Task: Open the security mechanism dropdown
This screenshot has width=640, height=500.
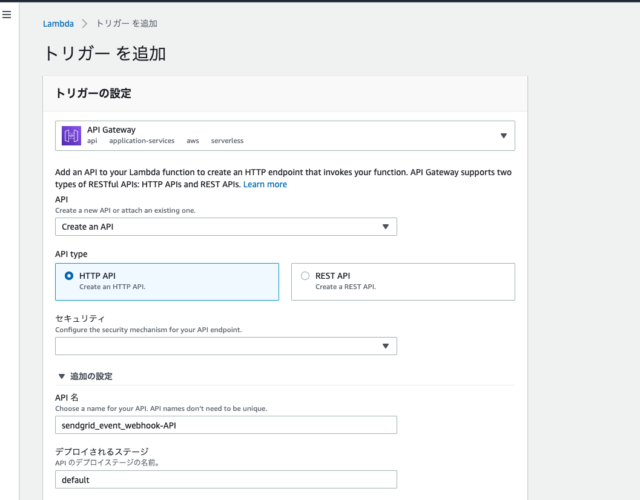Action: [x=226, y=346]
